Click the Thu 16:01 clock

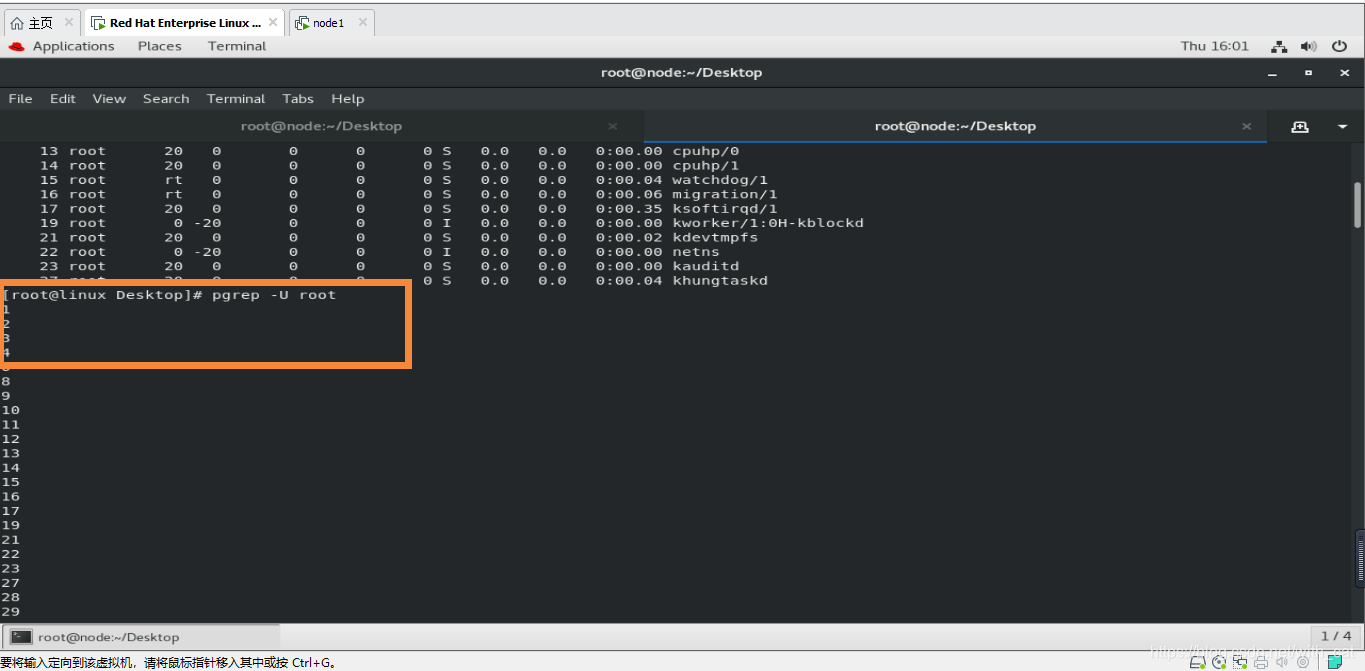point(1215,46)
